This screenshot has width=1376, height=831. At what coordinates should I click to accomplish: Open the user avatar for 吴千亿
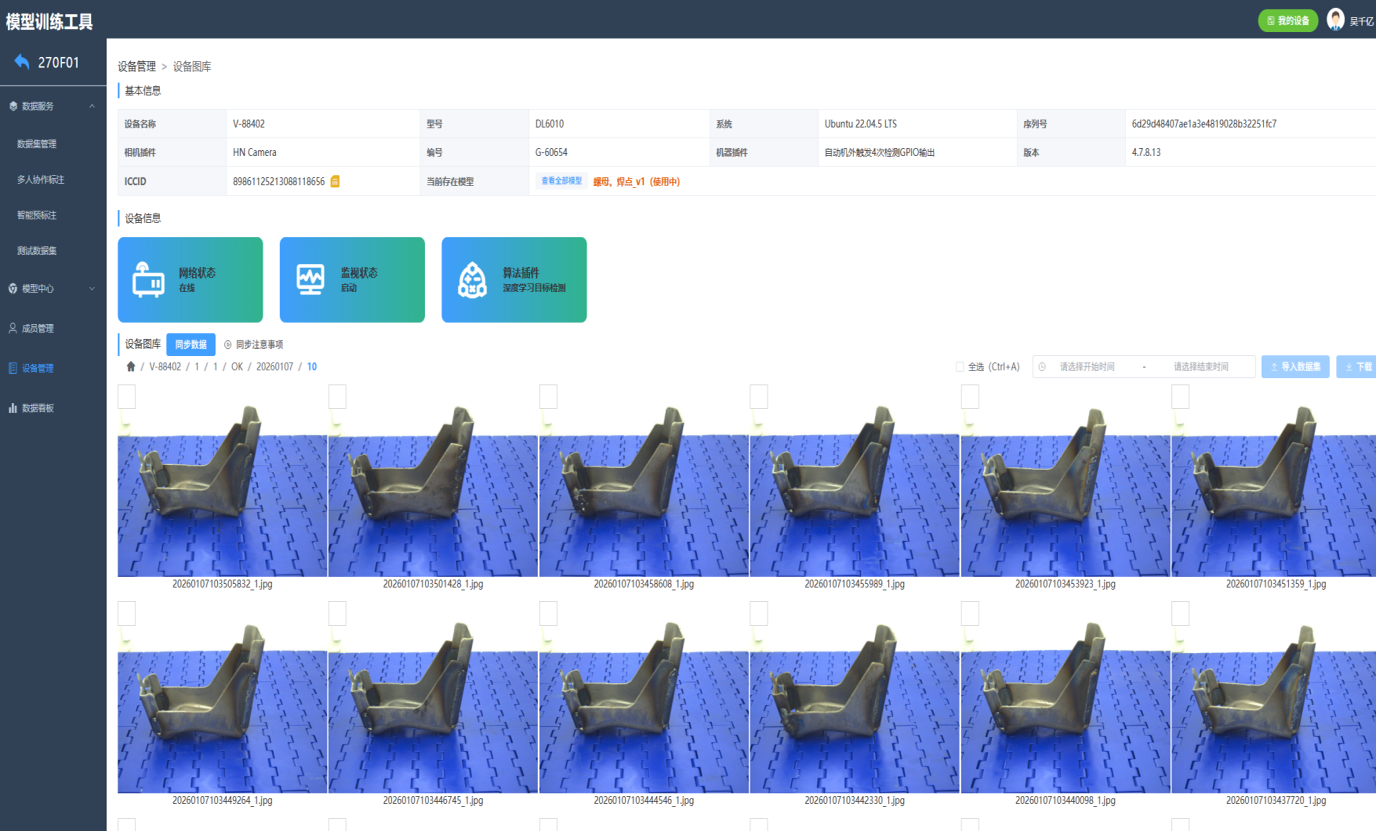1335,19
